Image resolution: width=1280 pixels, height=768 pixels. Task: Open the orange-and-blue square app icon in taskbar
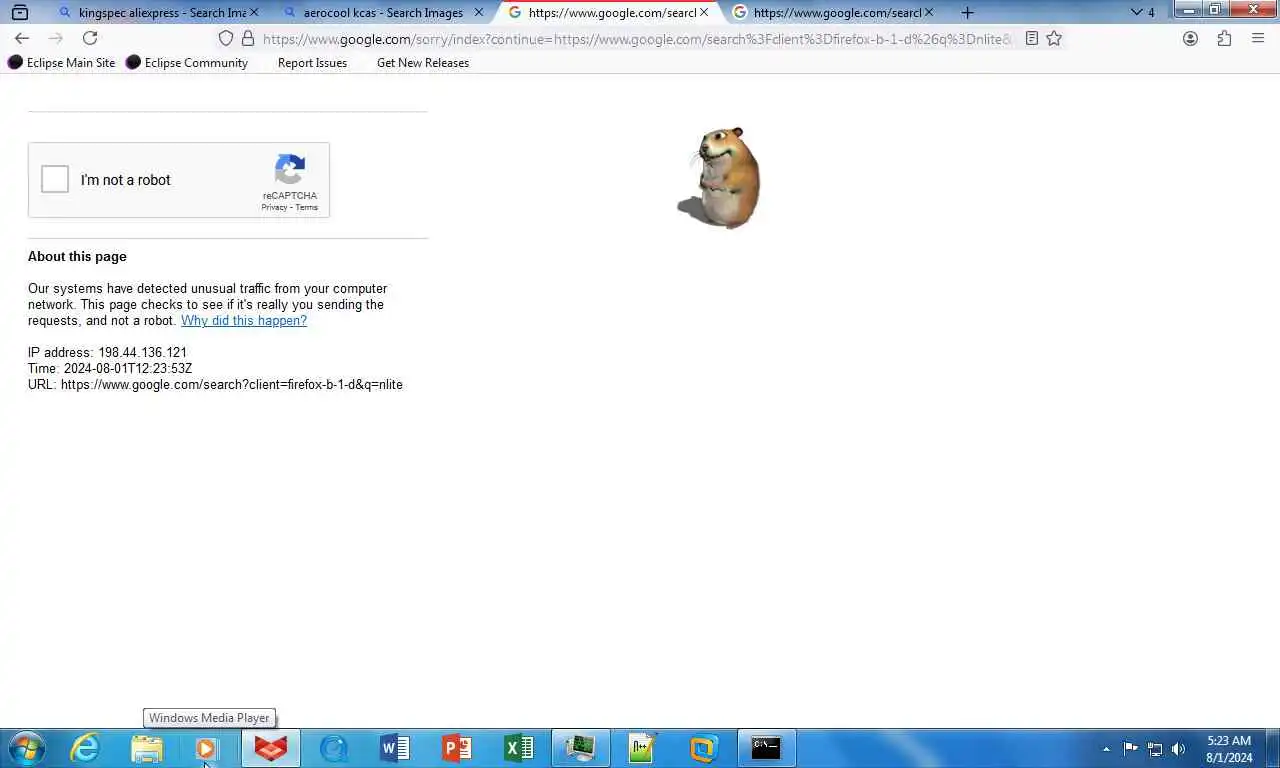pos(704,748)
